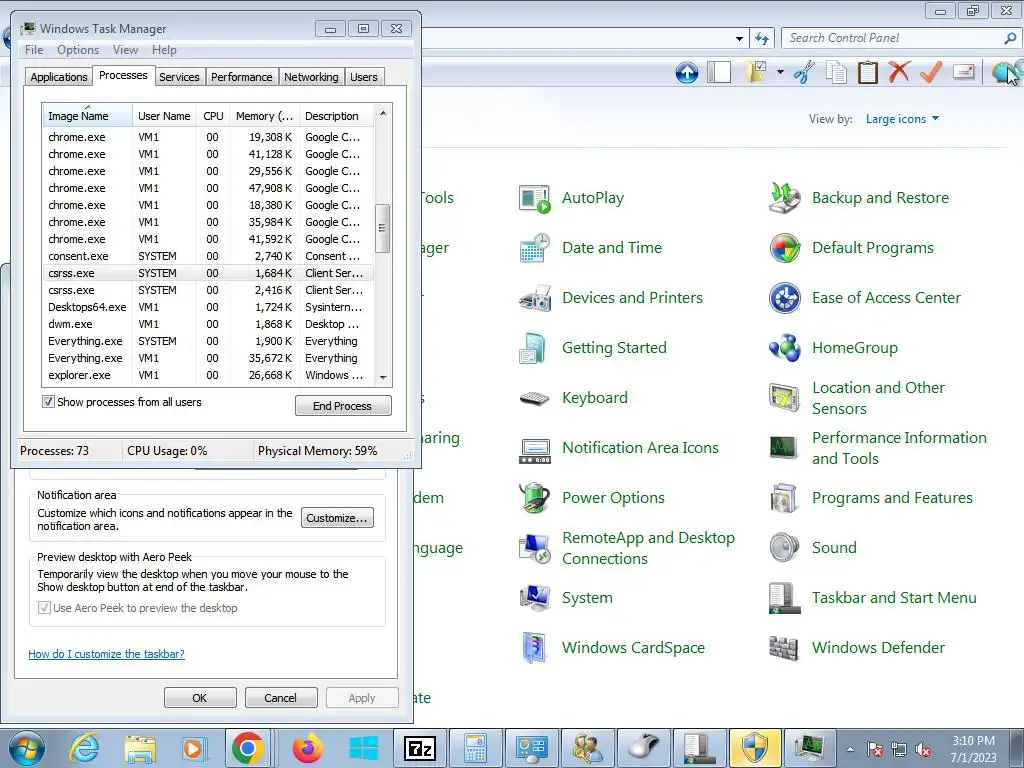Open the Help menu in Task Manager

click(x=164, y=50)
